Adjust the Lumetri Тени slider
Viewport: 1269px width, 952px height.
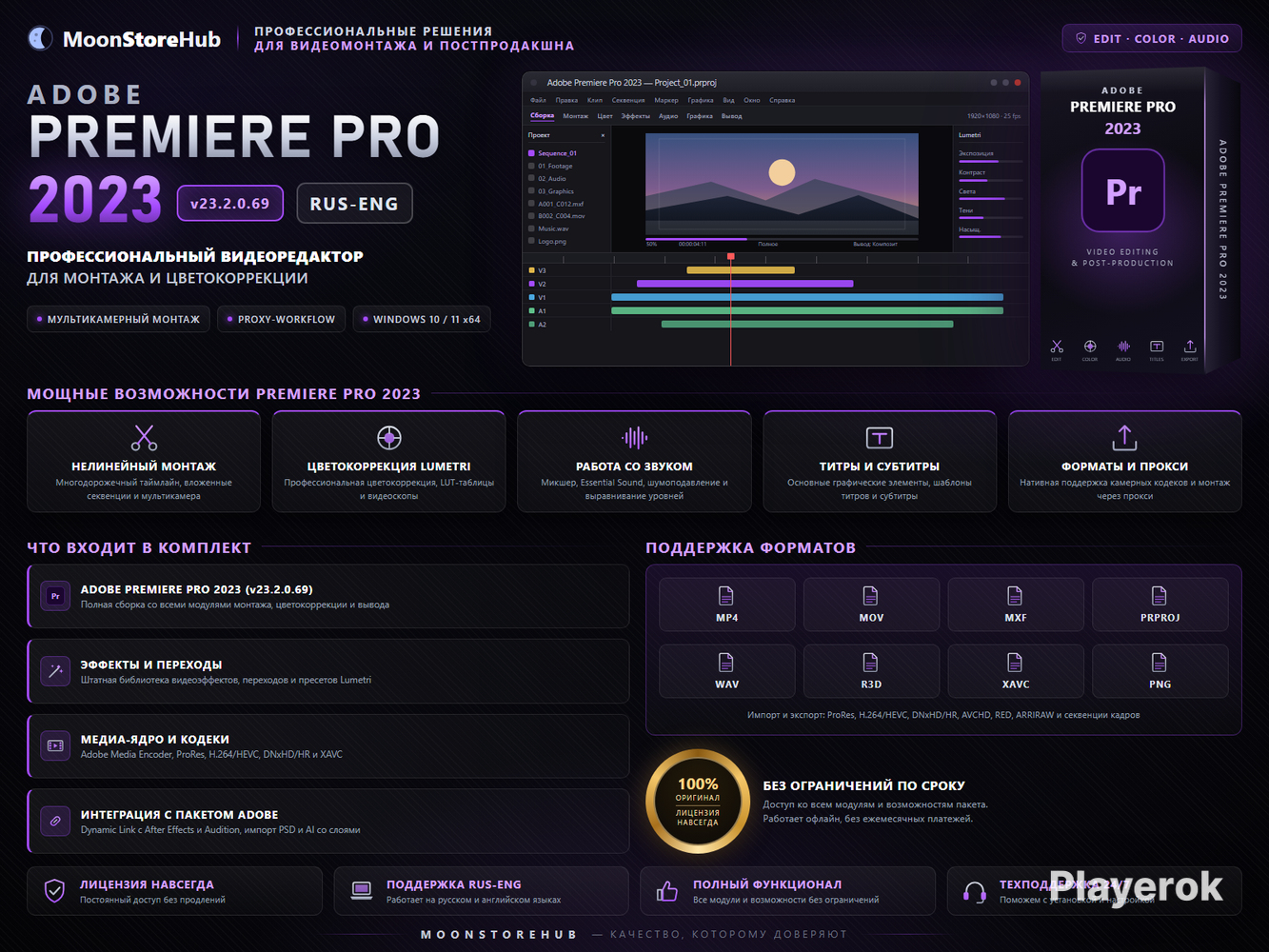coord(991,218)
